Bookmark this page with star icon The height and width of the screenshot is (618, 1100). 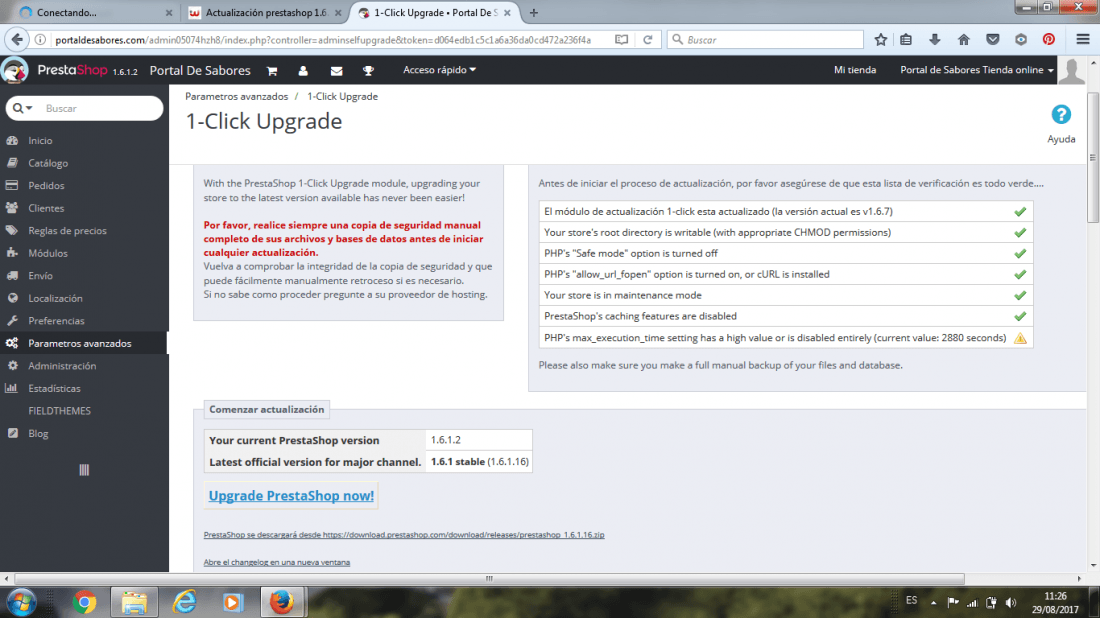coord(880,40)
